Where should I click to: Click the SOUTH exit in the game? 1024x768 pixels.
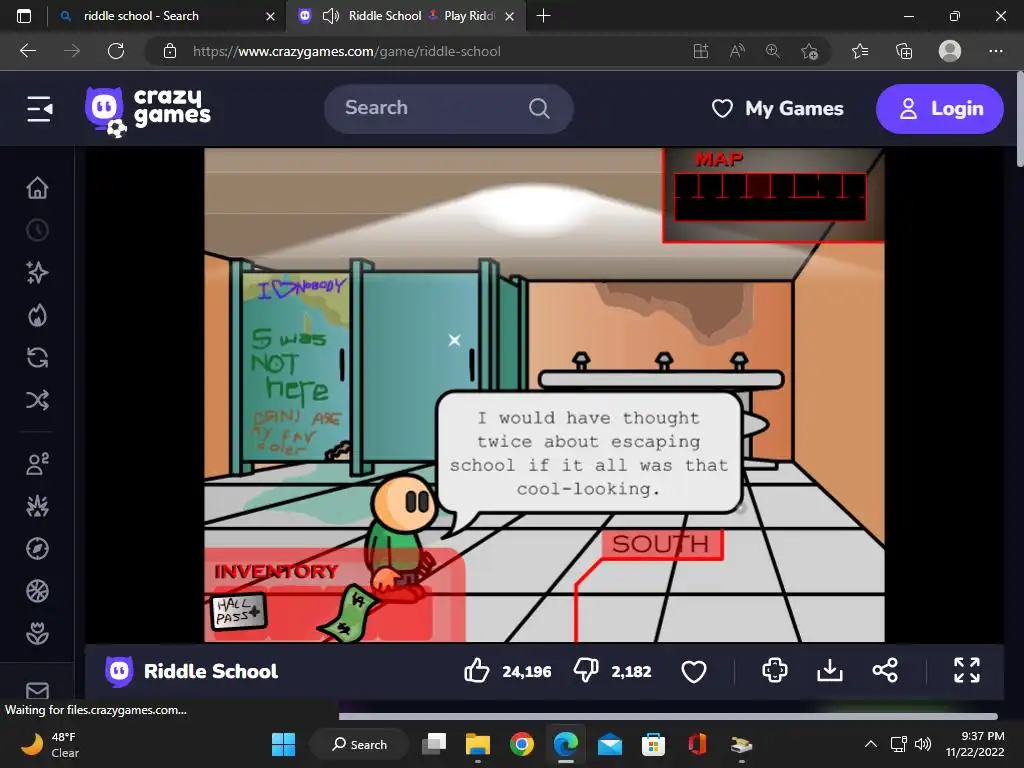[661, 544]
